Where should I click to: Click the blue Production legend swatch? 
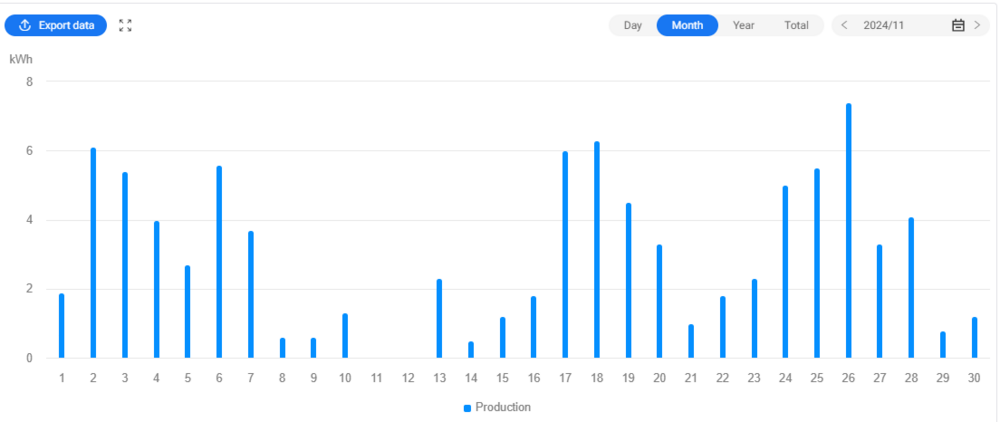(x=467, y=408)
